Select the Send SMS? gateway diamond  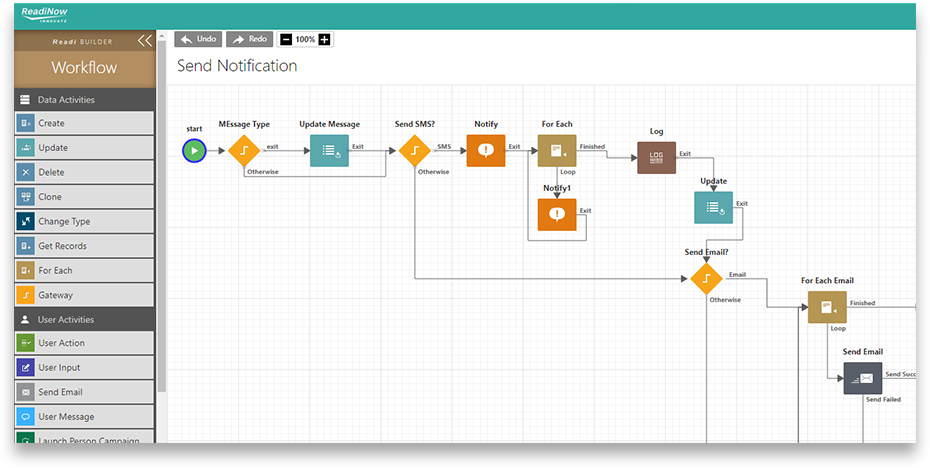click(415, 151)
